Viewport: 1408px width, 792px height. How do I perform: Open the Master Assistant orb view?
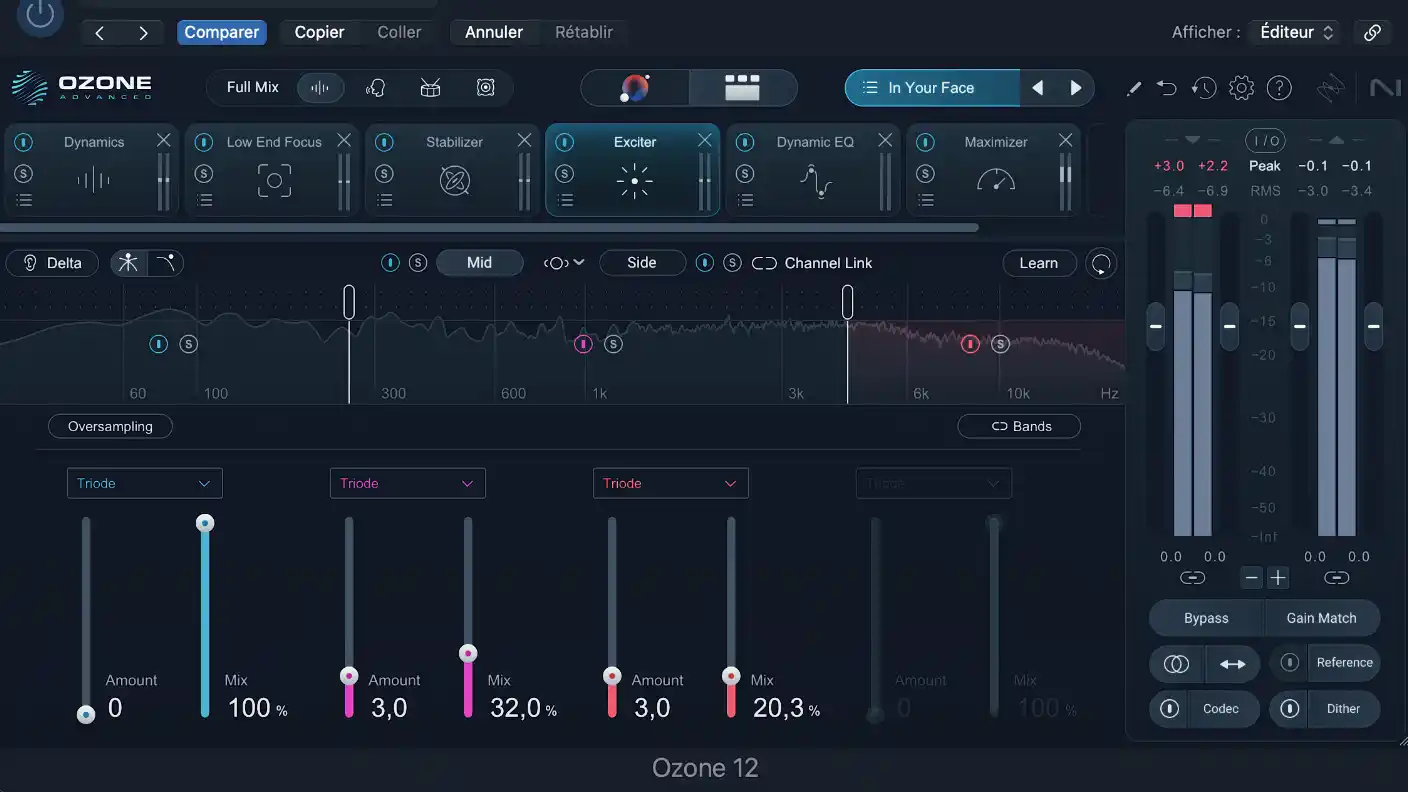pos(635,88)
